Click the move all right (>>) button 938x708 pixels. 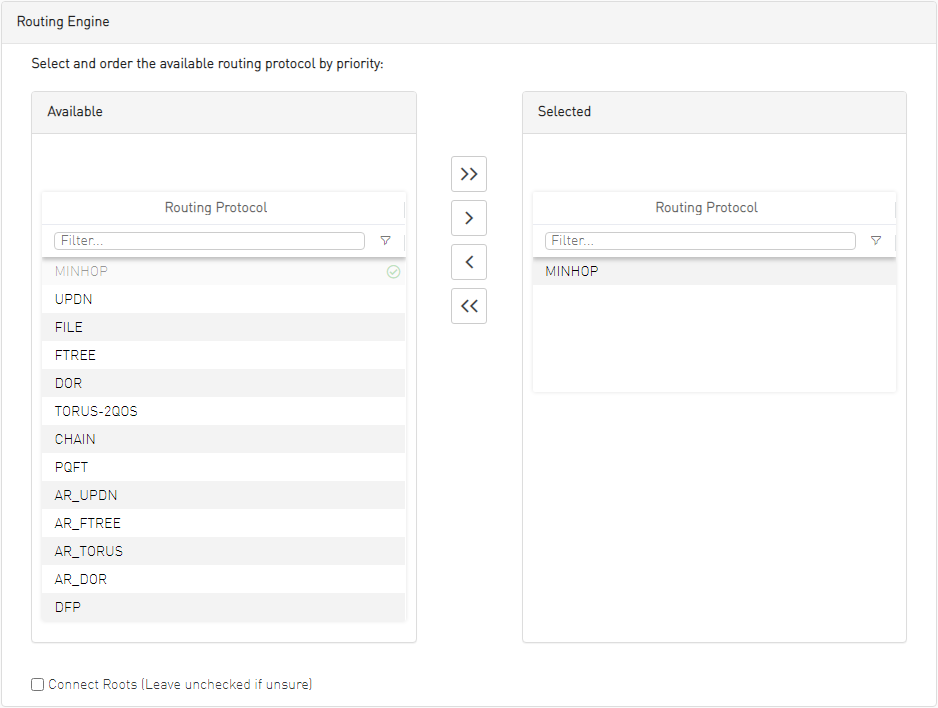(x=469, y=174)
